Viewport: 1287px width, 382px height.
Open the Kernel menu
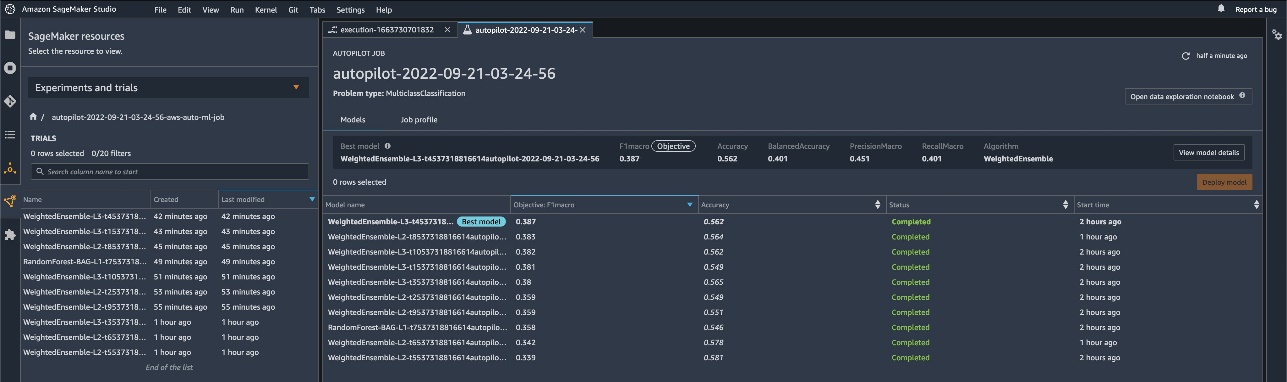[x=265, y=9]
